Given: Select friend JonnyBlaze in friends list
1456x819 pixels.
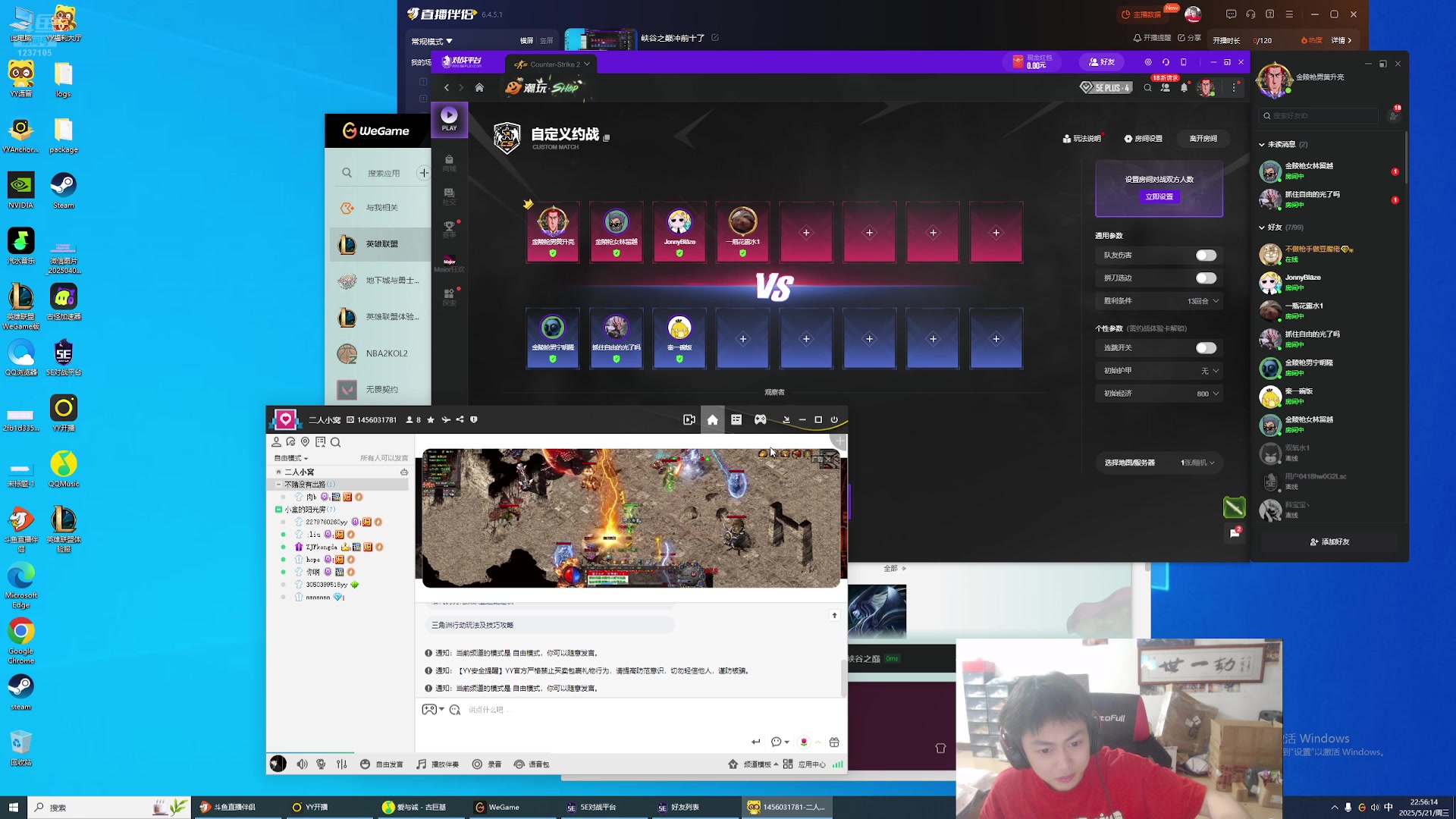Looking at the screenshot, I should pos(1327,283).
